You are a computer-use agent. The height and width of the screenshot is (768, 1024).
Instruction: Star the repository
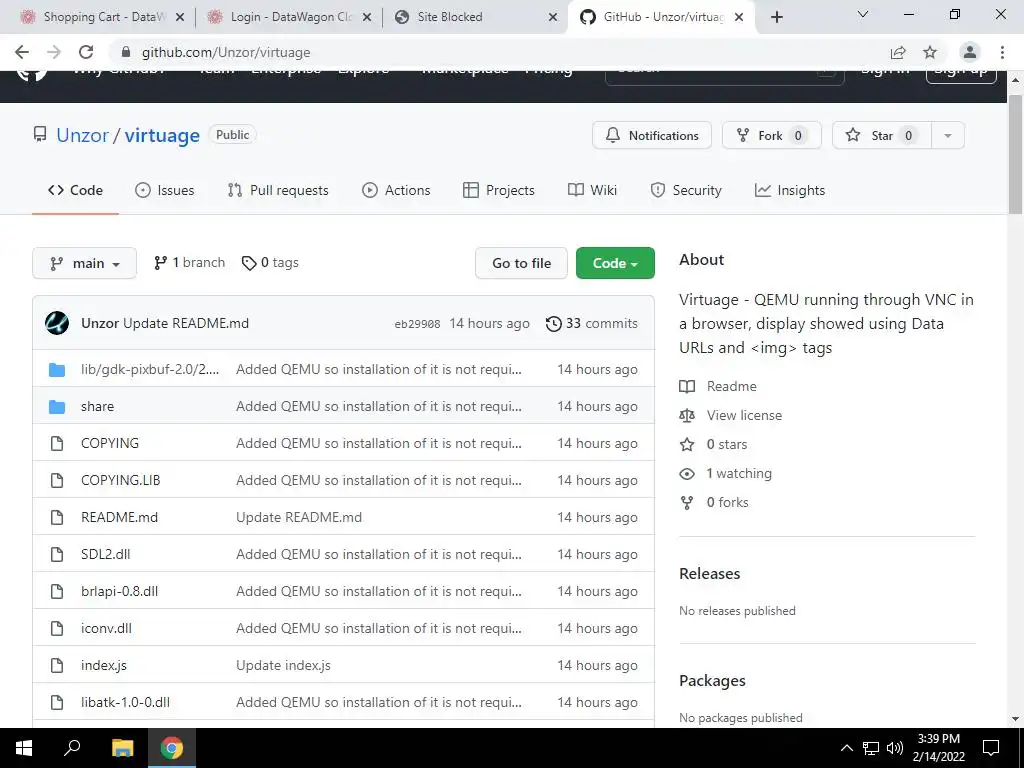click(x=881, y=135)
